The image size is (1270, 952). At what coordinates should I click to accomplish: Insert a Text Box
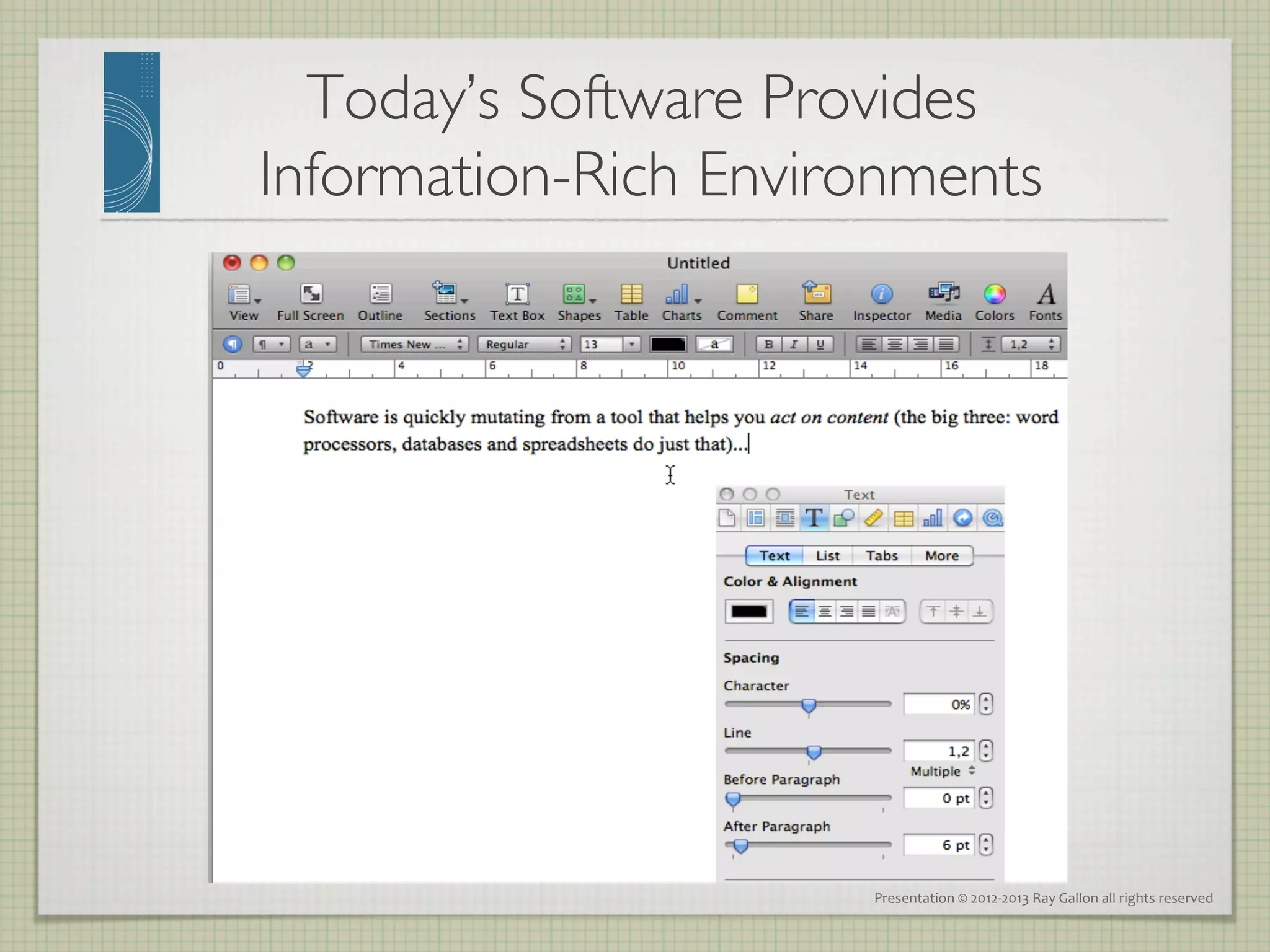(517, 302)
